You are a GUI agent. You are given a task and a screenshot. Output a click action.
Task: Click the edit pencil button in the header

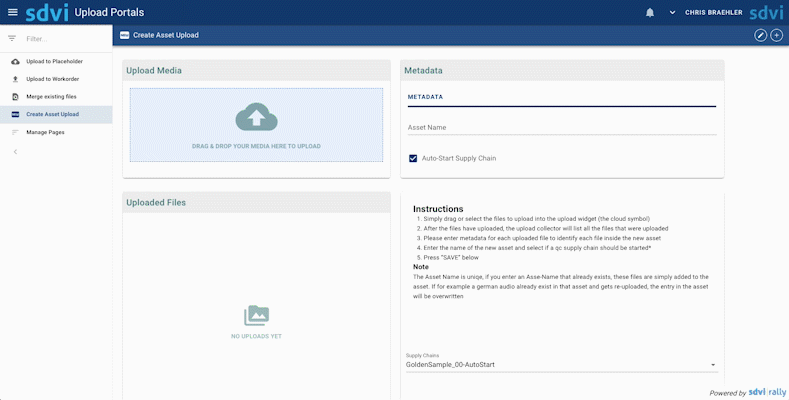tap(760, 35)
